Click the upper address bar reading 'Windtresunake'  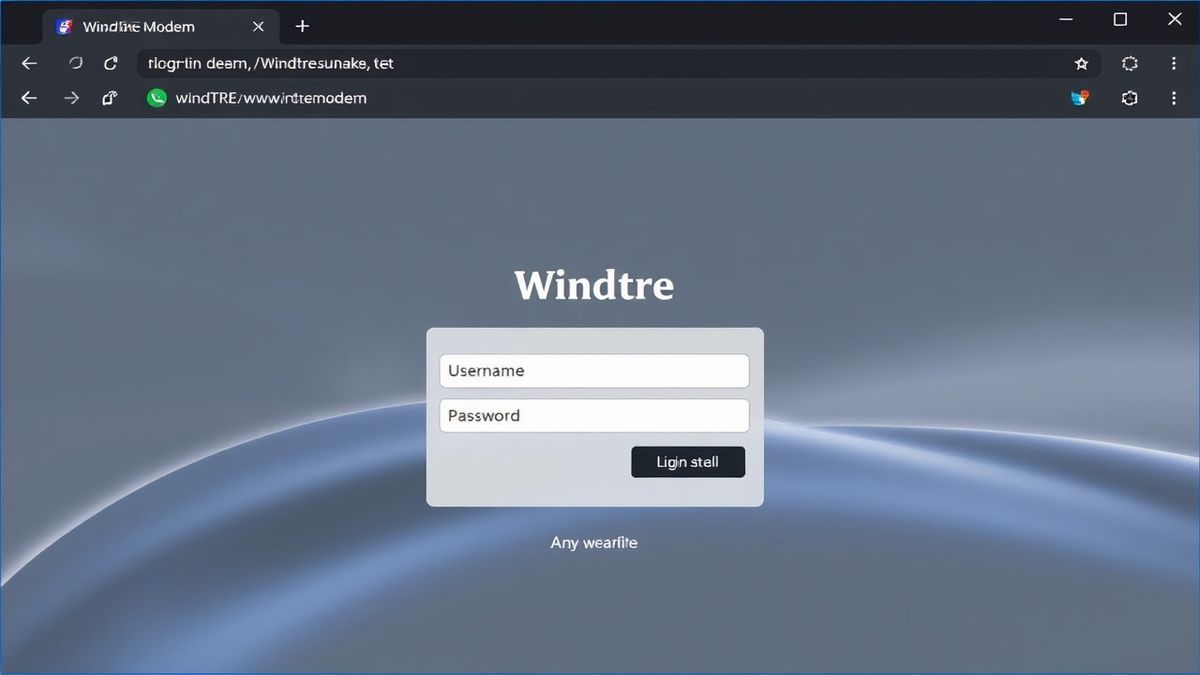(x=618, y=63)
